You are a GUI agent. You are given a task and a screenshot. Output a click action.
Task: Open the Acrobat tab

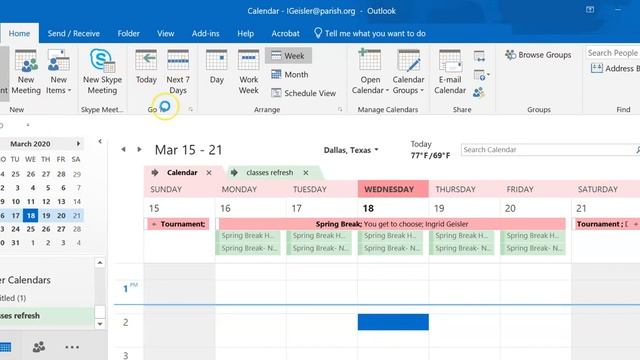[285, 33]
